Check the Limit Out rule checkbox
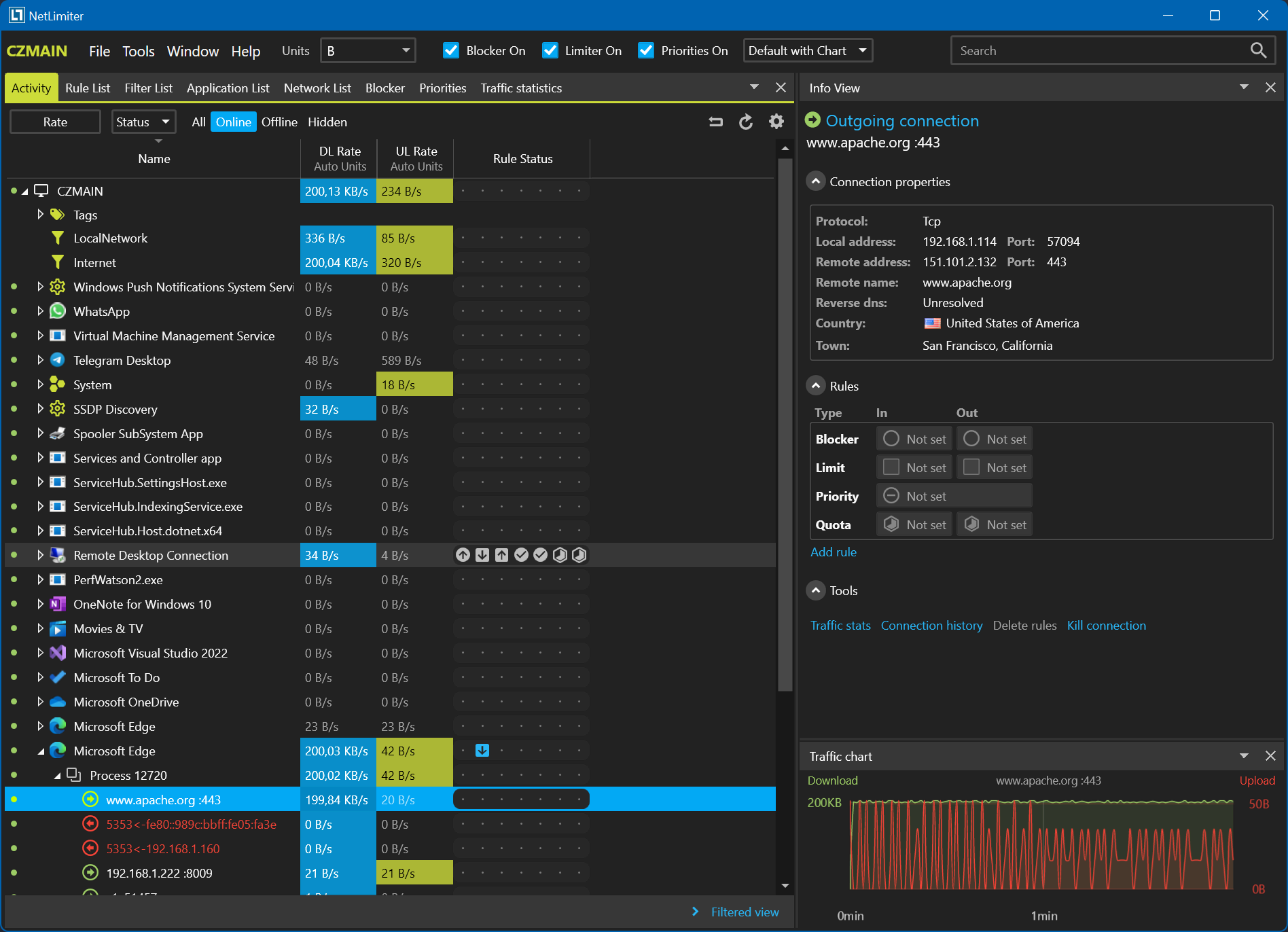The width and height of the screenshot is (1288, 932). (971, 467)
